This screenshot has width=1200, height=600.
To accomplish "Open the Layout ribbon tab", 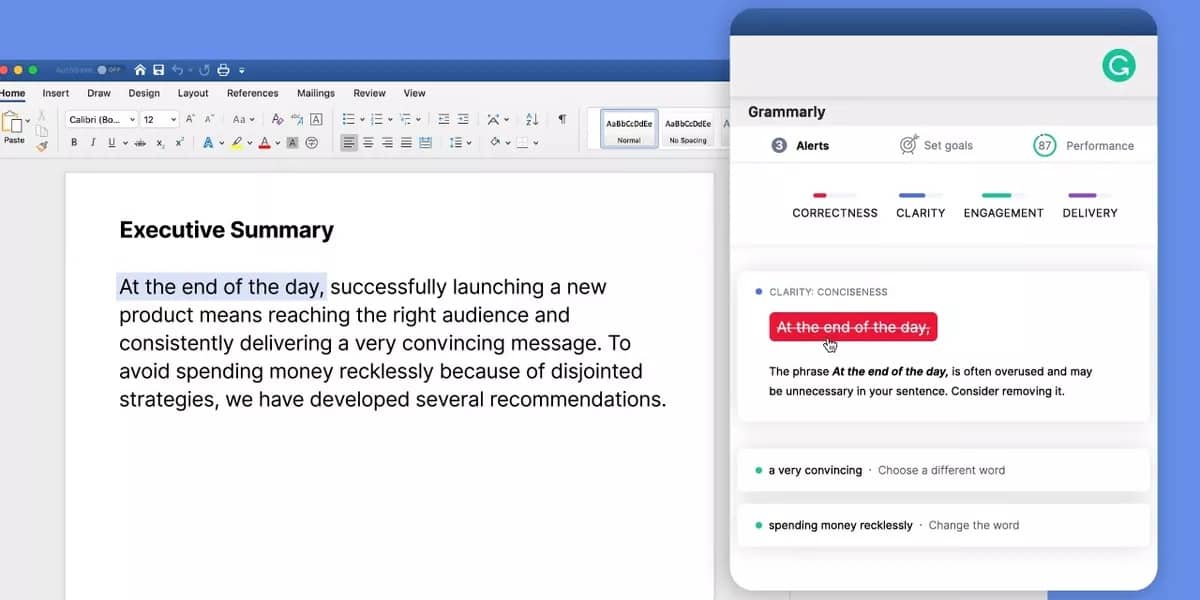I will pos(193,93).
